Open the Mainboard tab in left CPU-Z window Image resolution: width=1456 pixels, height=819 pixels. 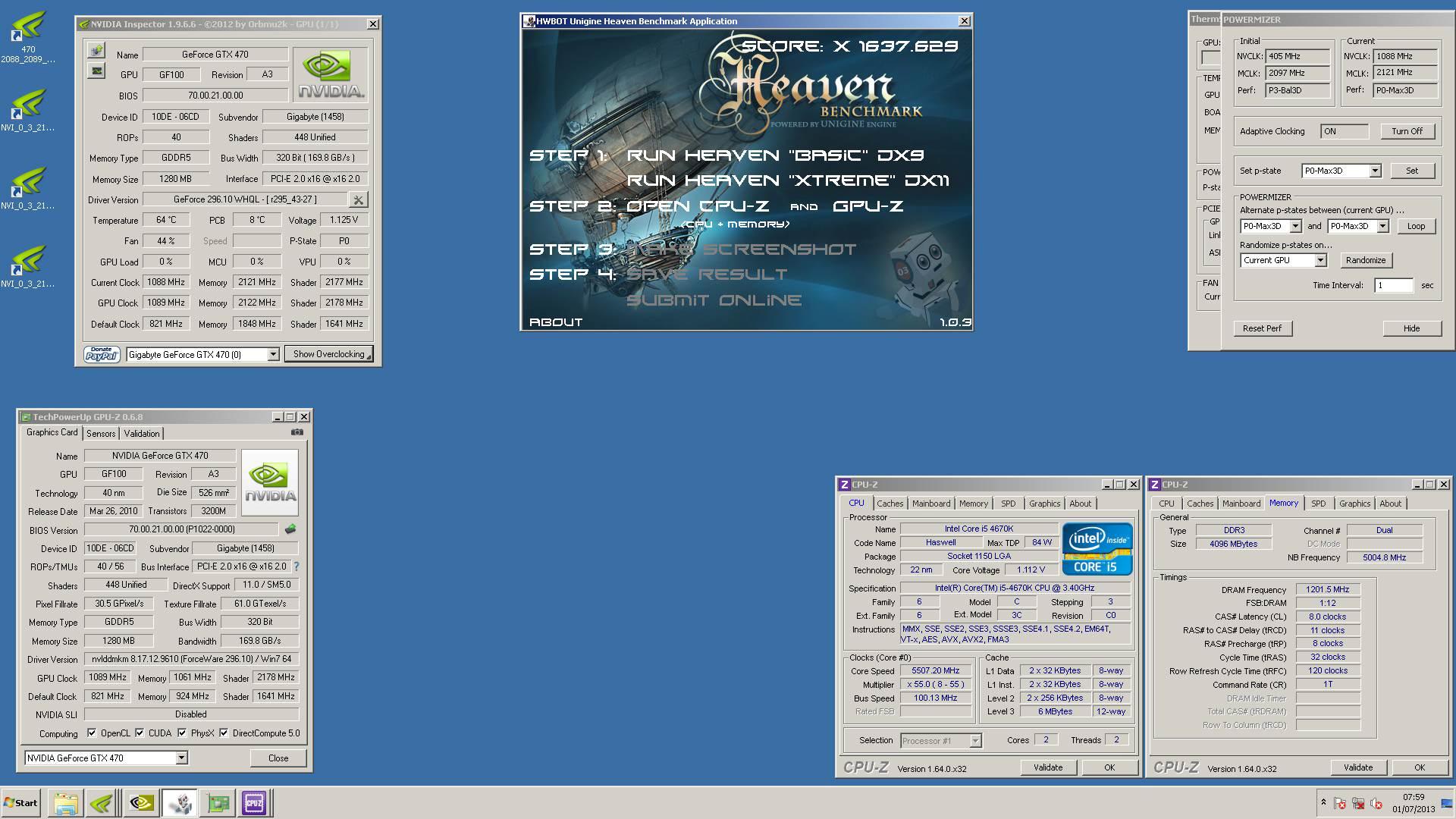(x=931, y=504)
